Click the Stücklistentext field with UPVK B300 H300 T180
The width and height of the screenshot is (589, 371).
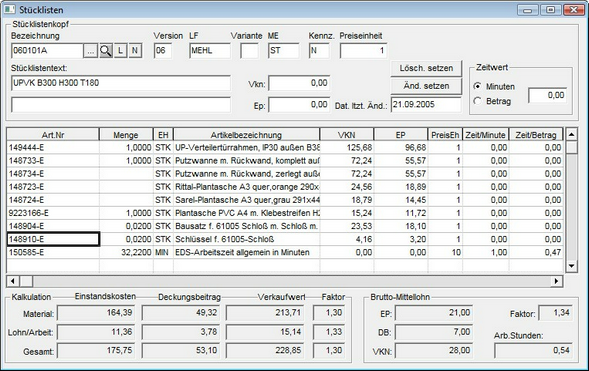(x=121, y=83)
